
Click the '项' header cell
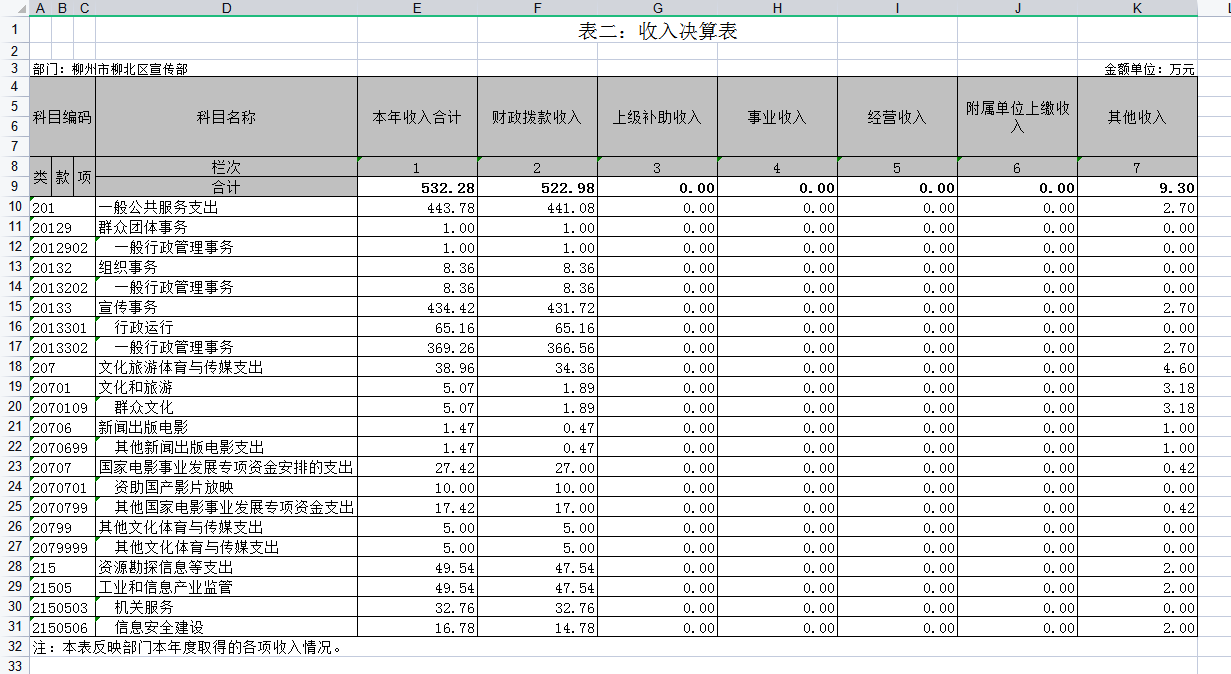tap(85, 177)
